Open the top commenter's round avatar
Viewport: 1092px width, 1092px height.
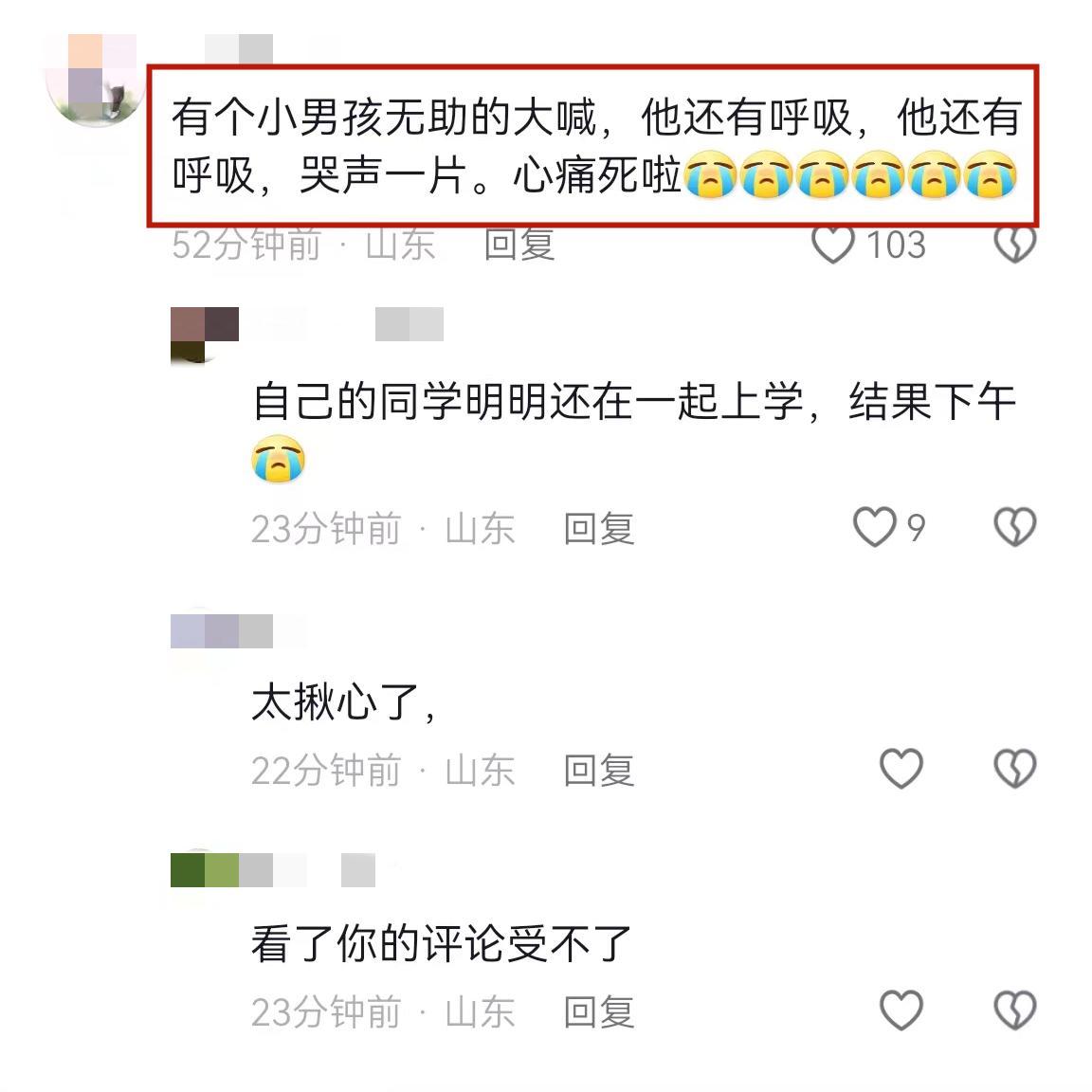pyautogui.click(x=94, y=80)
